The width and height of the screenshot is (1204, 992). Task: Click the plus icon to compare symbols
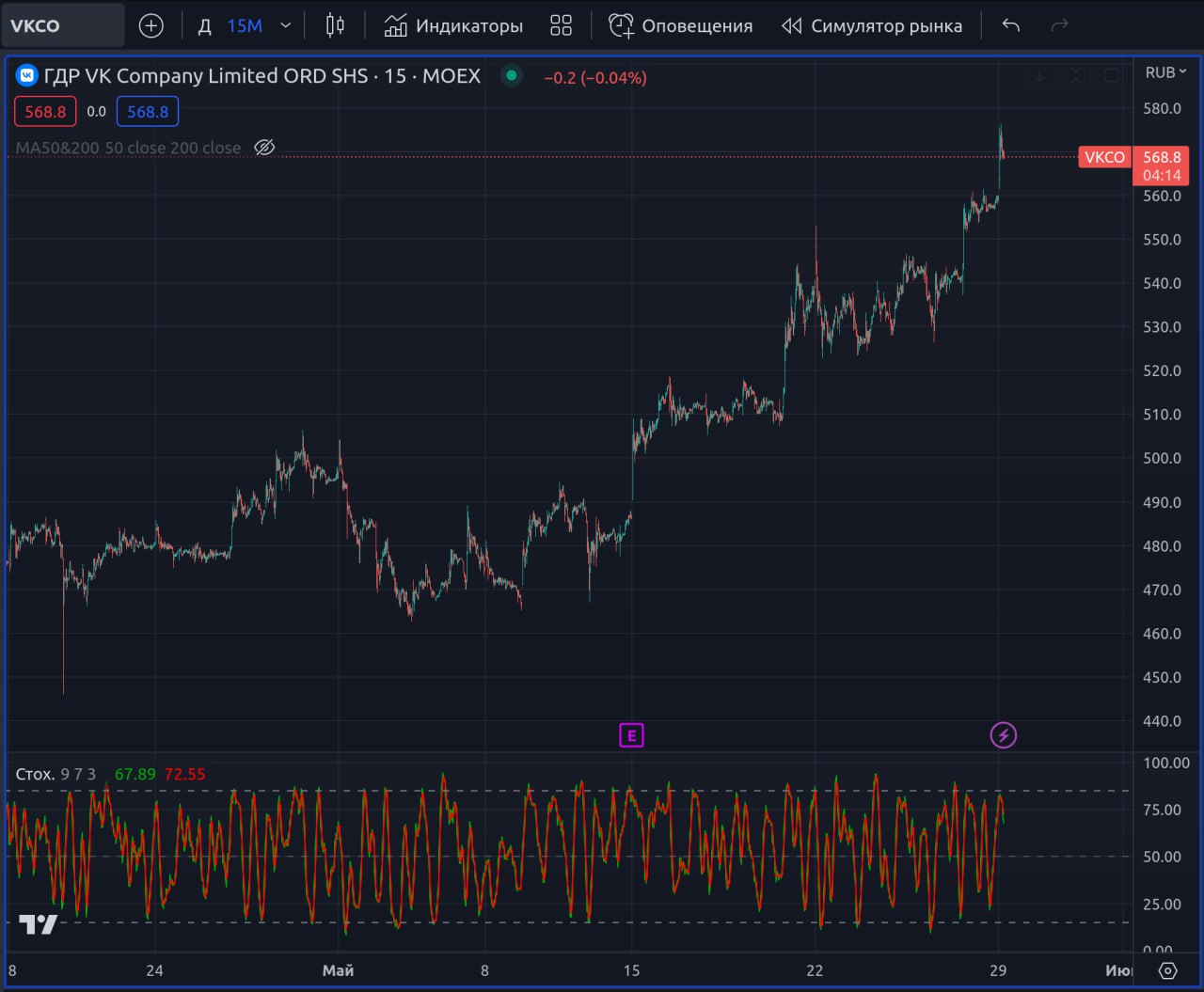pos(150,25)
